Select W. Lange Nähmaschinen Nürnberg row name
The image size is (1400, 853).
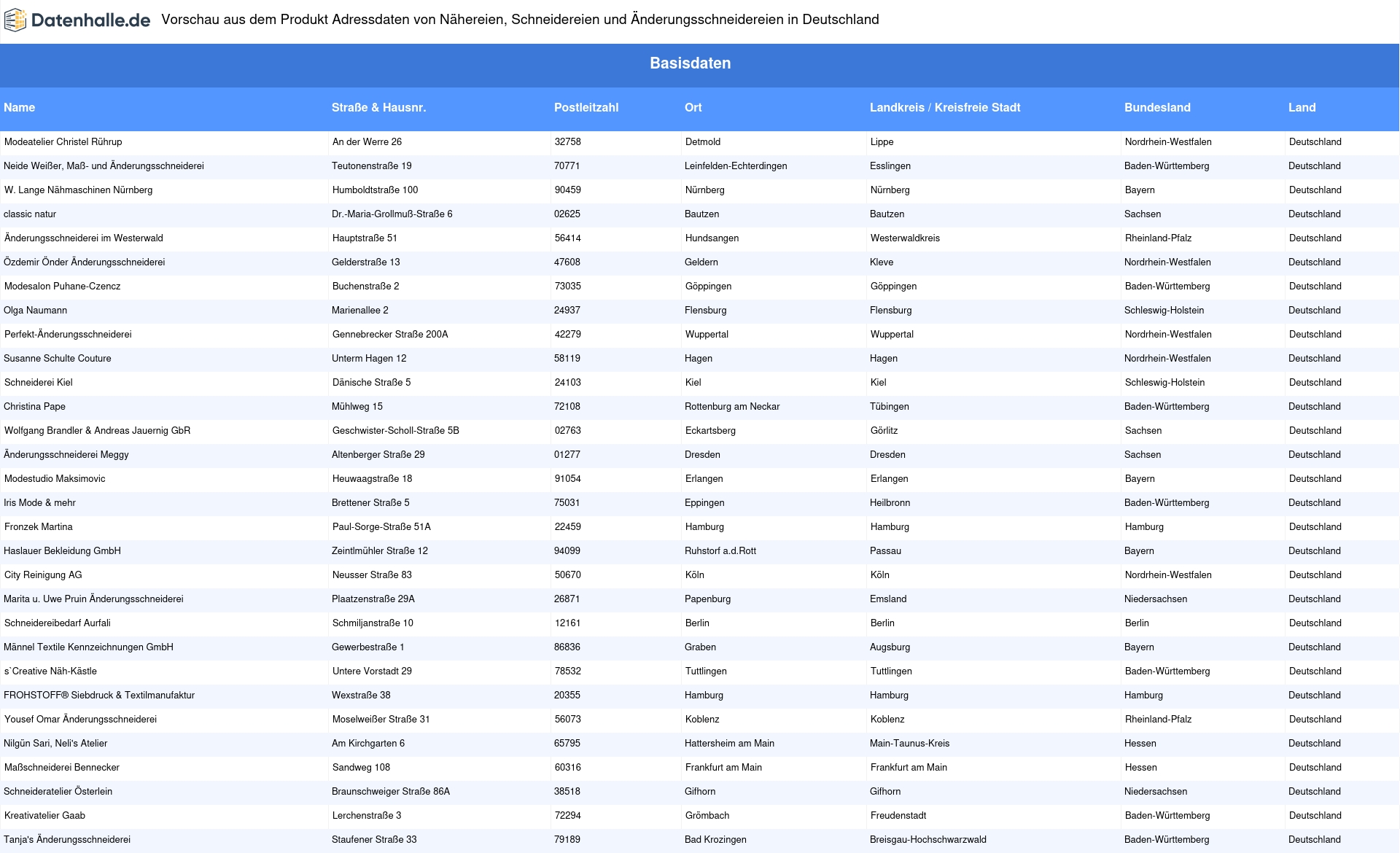coord(79,190)
